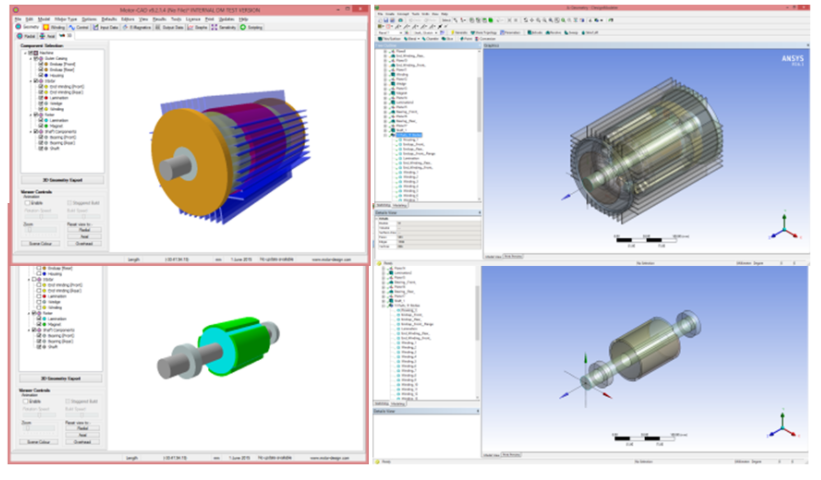The image size is (821, 480).
Task: Select the Radial view icon tab
Action: (x=28, y=36)
